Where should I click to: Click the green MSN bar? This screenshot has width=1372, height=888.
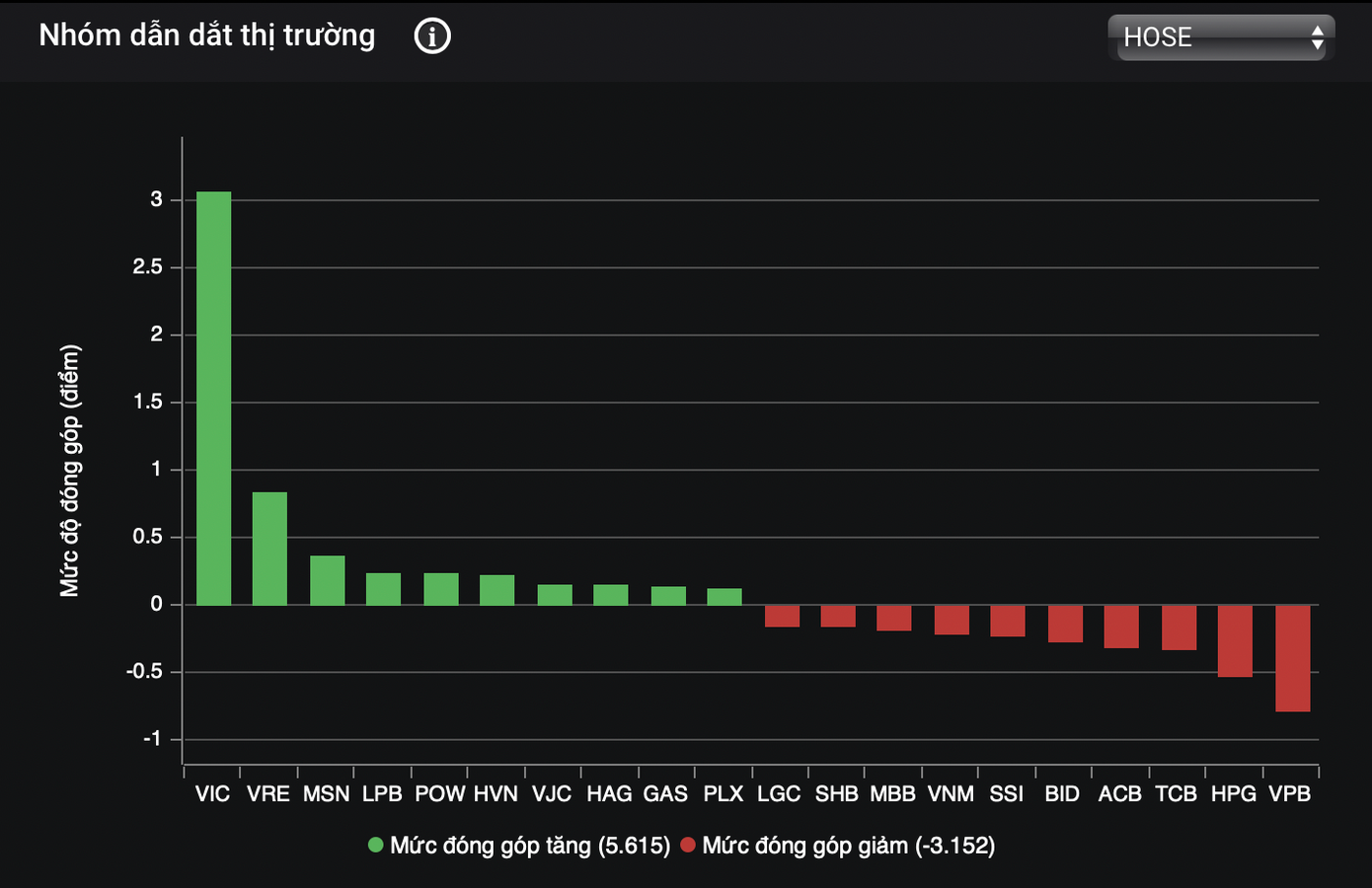(x=327, y=580)
